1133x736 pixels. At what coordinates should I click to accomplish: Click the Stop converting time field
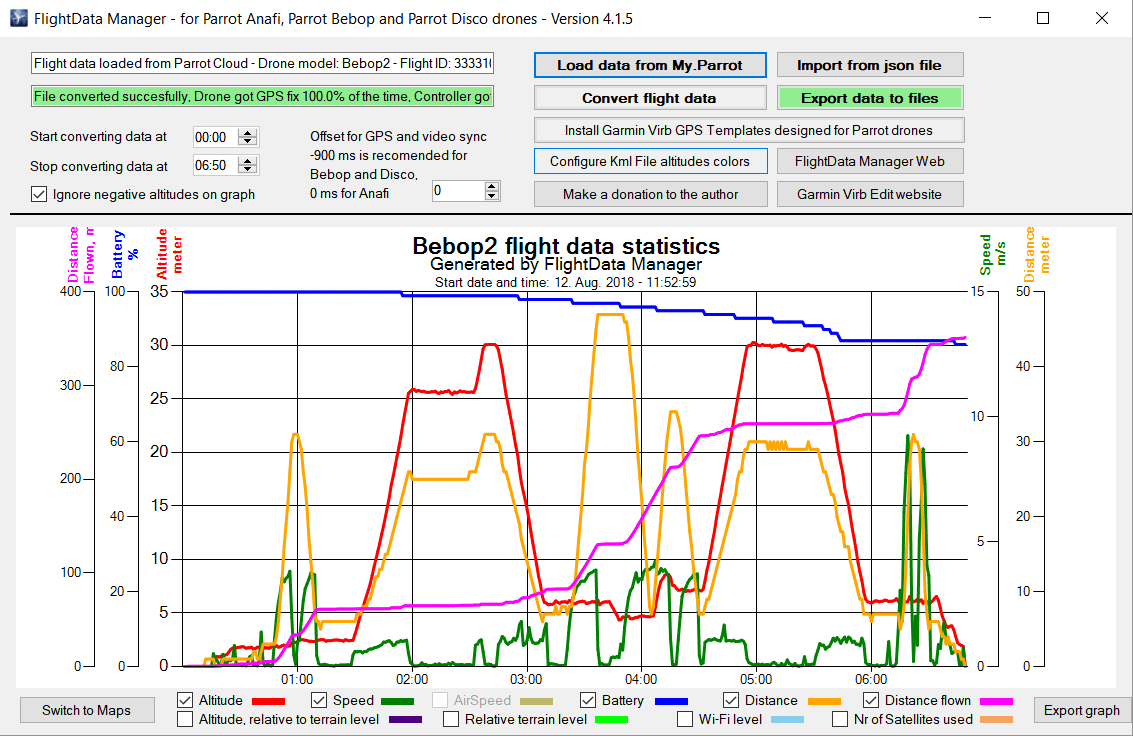tap(216, 165)
